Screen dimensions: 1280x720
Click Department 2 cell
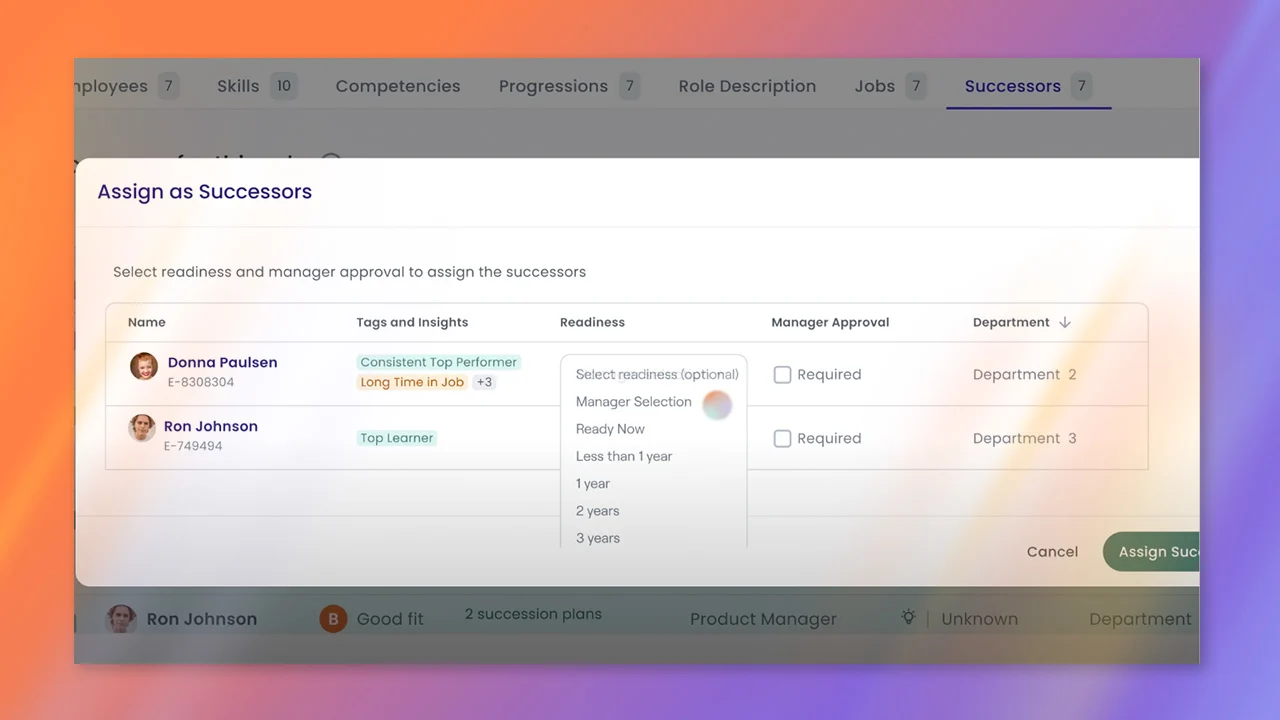1025,374
